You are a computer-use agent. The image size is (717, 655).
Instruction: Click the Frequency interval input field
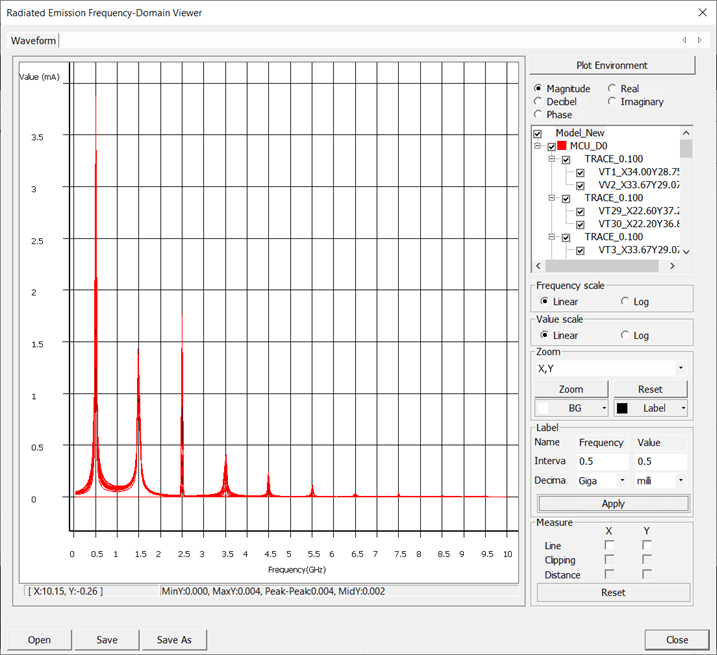click(603, 461)
